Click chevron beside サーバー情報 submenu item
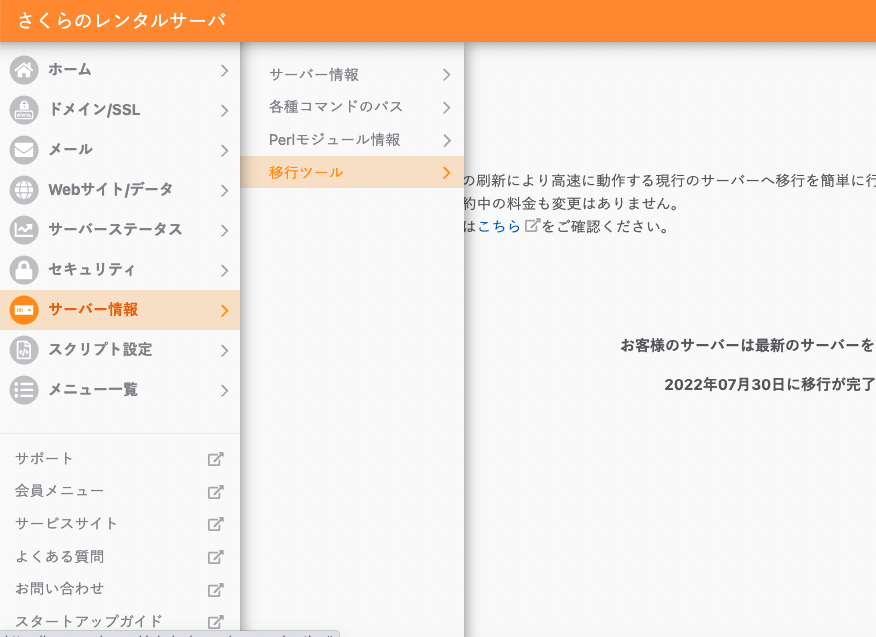876x637 pixels. pyautogui.click(x=446, y=75)
